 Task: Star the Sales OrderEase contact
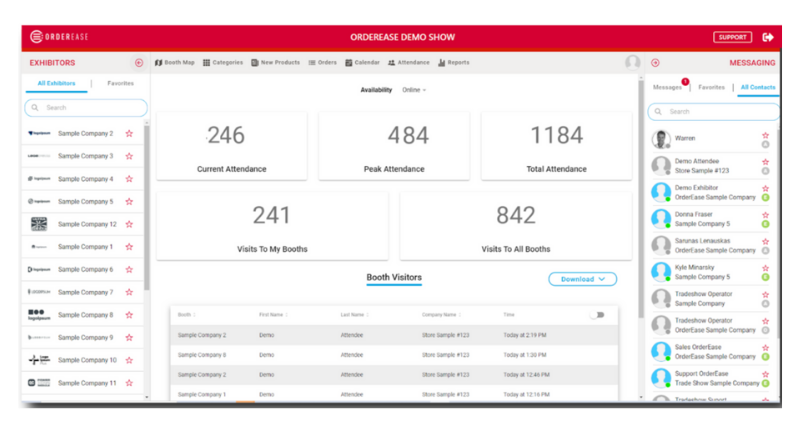(766, 348)
